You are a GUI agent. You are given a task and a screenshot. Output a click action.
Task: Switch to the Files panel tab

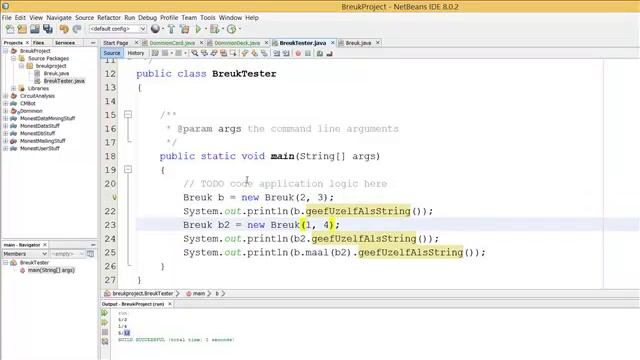[x=39, y=43]
